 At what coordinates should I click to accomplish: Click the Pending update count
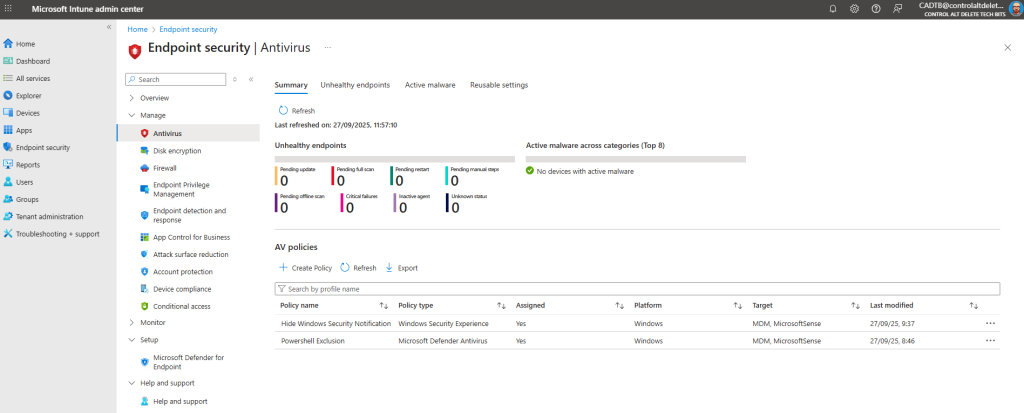(284, 181)
